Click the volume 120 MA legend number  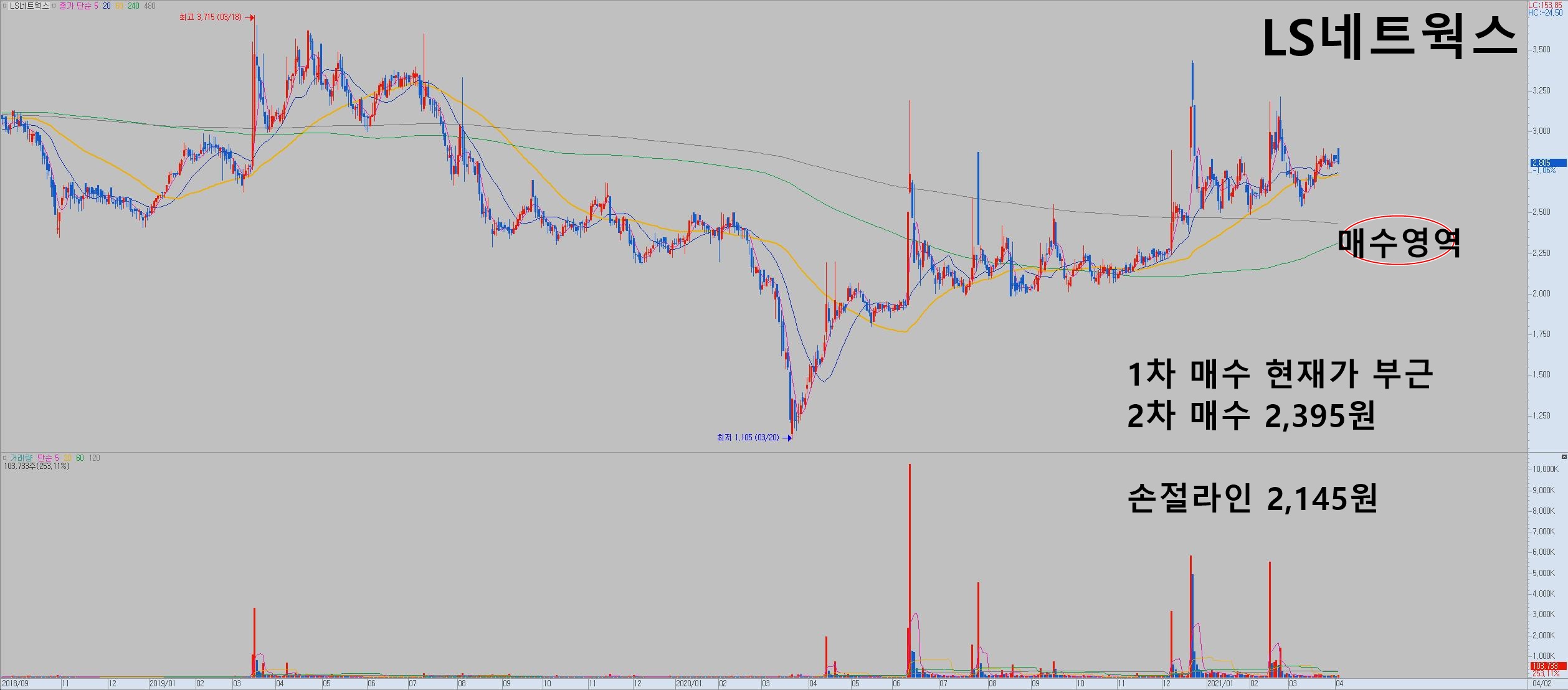(94, 458)
